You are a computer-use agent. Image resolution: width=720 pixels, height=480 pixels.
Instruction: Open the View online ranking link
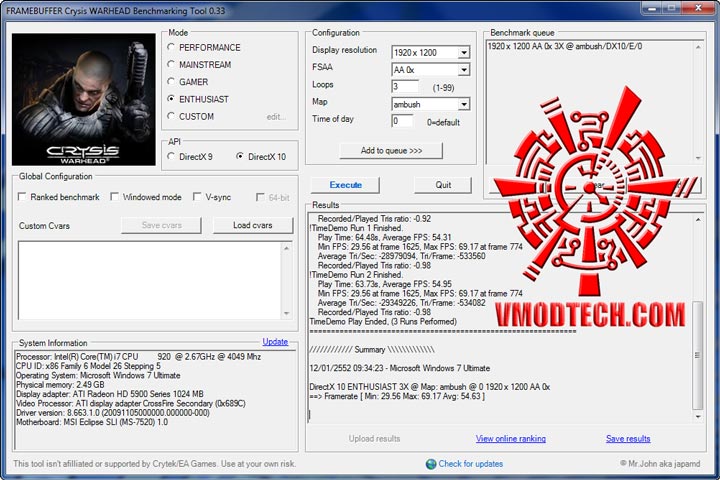[x=511, y=439]
